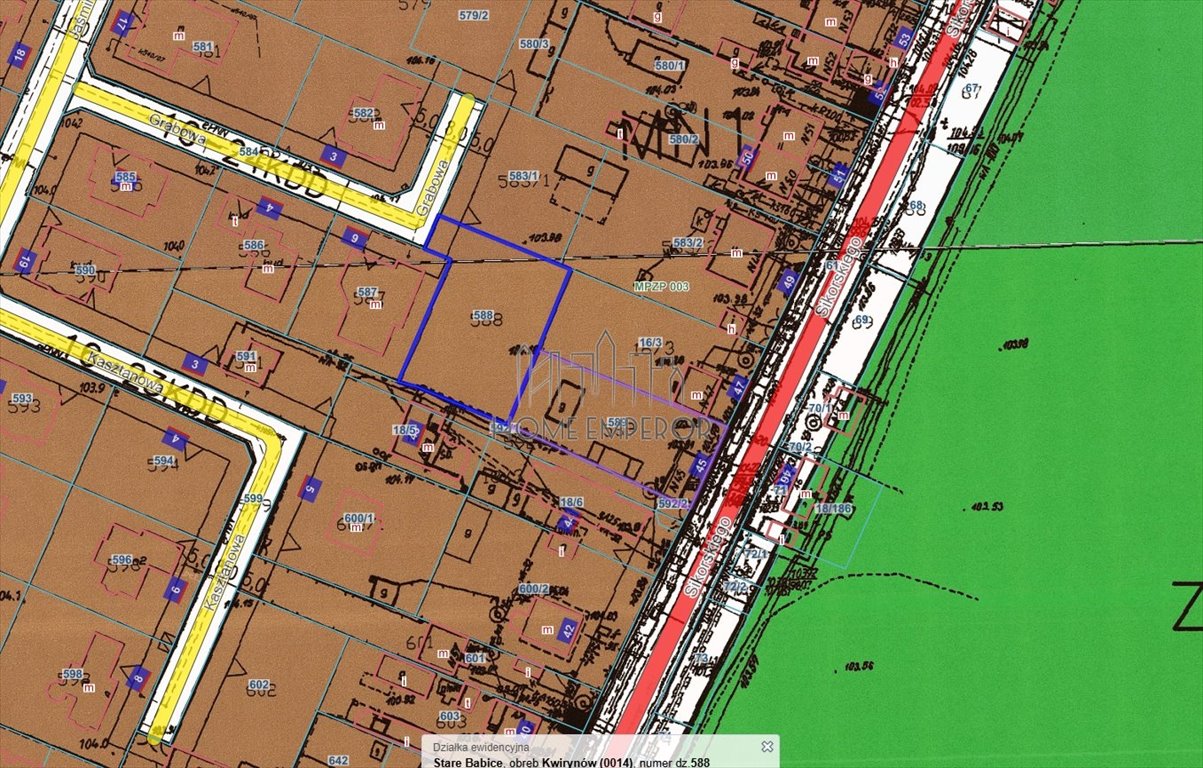Click the blue address marker "53"
This screenshot has height=768, width=1203.
(902, 38)
